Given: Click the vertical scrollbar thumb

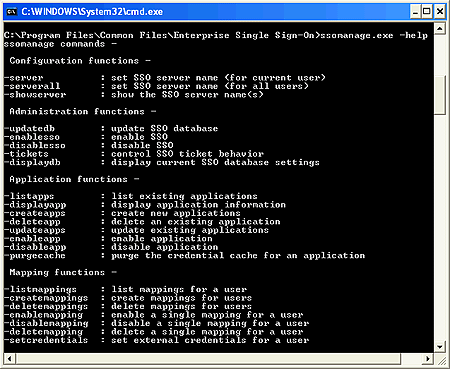Looking at the screenshot, I should (440, 95).
